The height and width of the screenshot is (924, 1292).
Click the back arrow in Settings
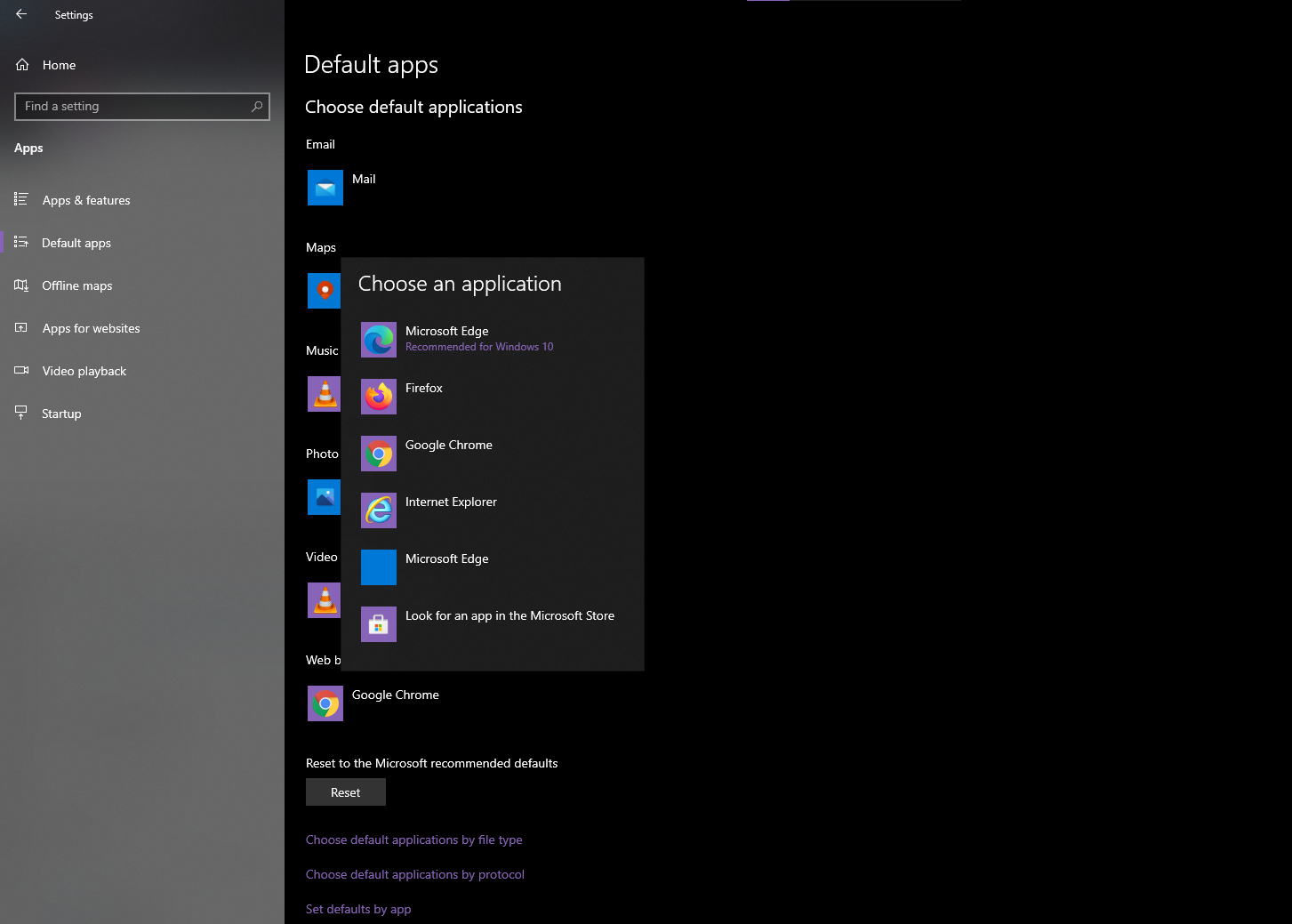click(x=20, y=14)
